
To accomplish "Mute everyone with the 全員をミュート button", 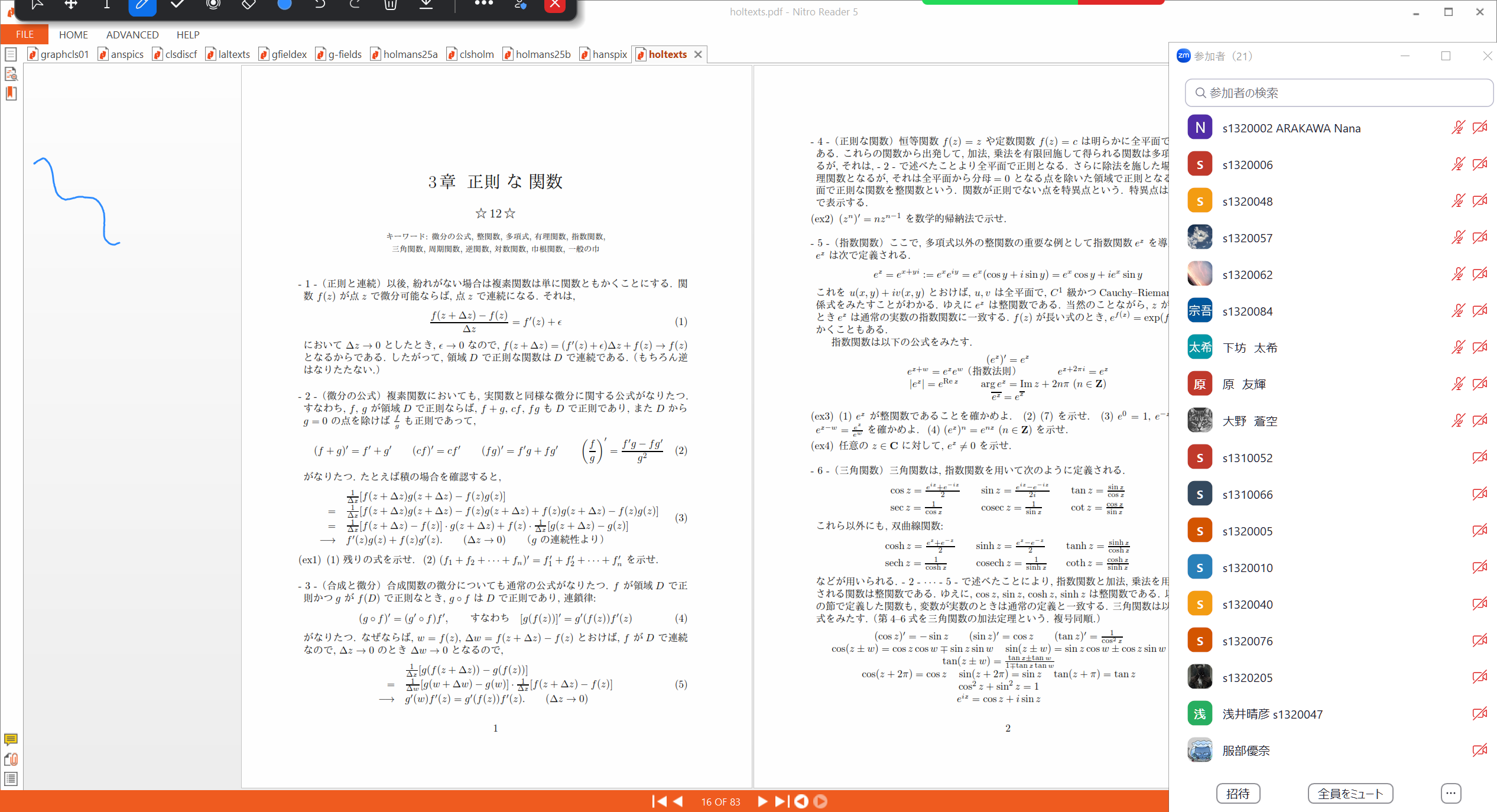I will click(1350, 793).
